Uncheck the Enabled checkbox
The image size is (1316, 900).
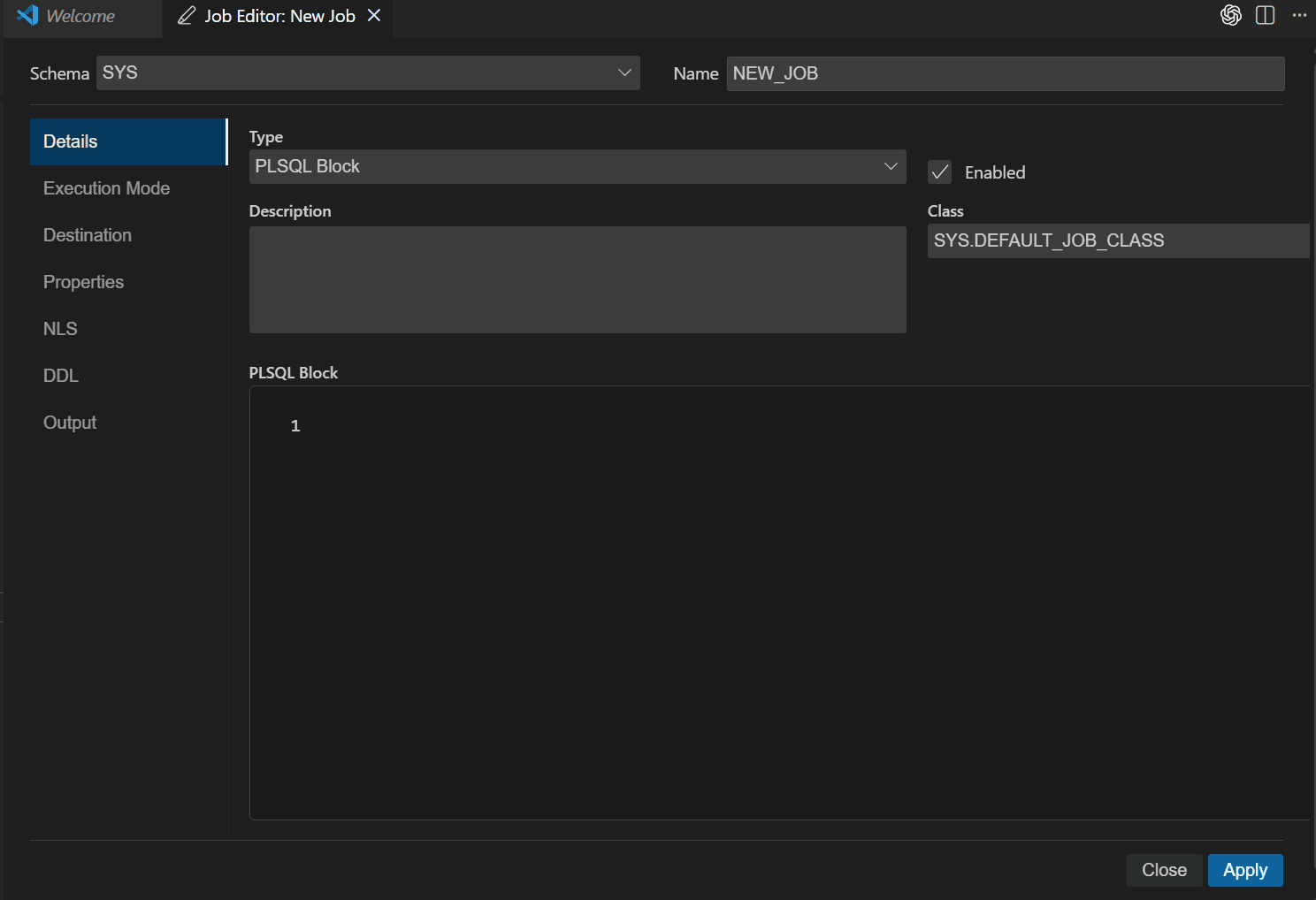(939, 172)
